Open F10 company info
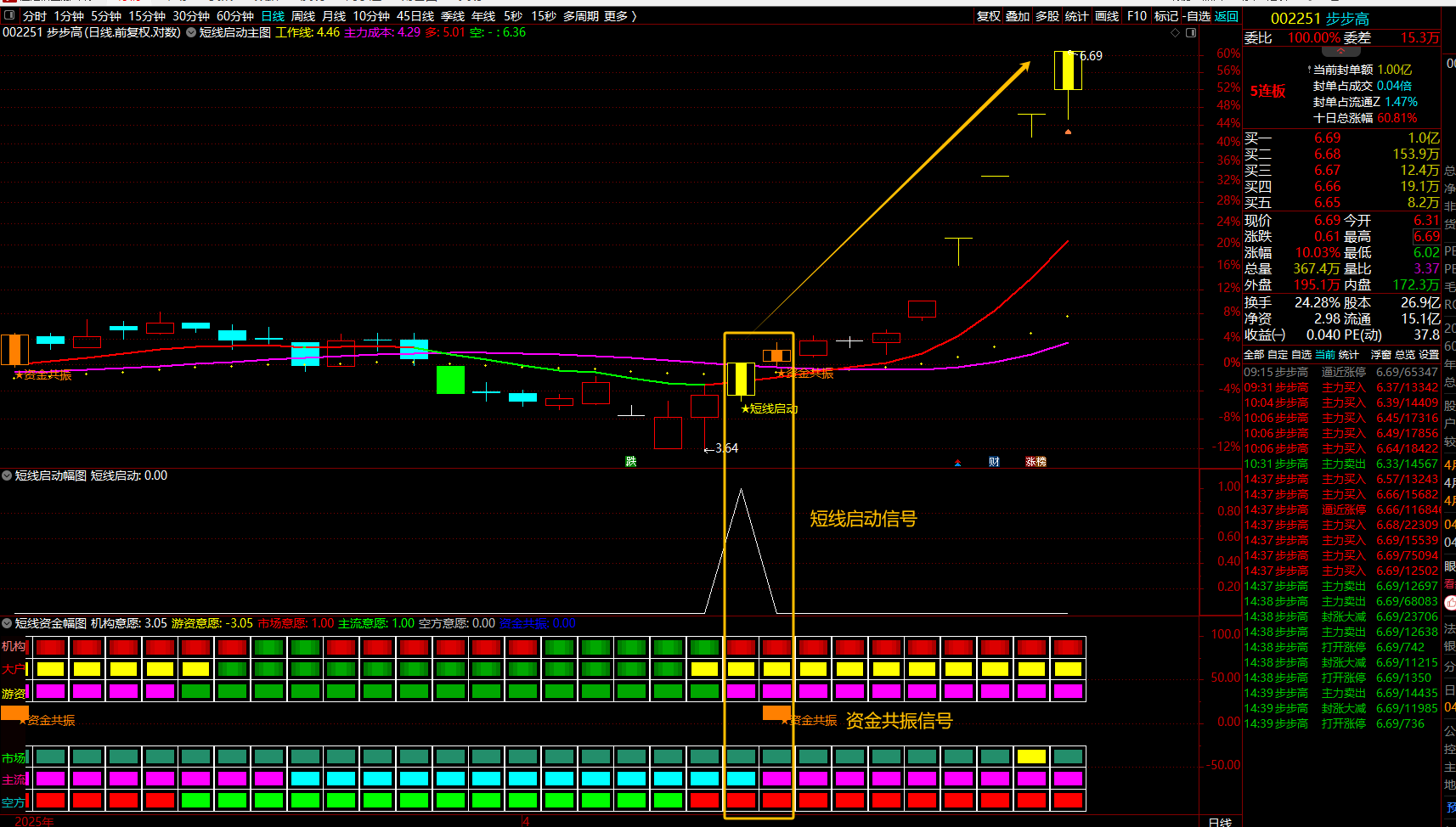The image size is (1456, 827). pyautogui.click(x=1137, y=16)
